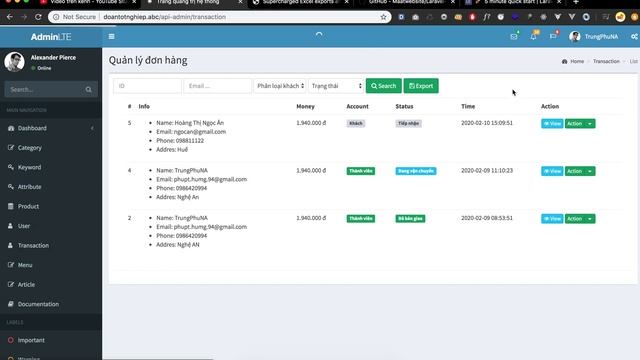The image size is (640, 360).
Task: Click time 2020-02-10 15:09:51
Action: (487, 123)
